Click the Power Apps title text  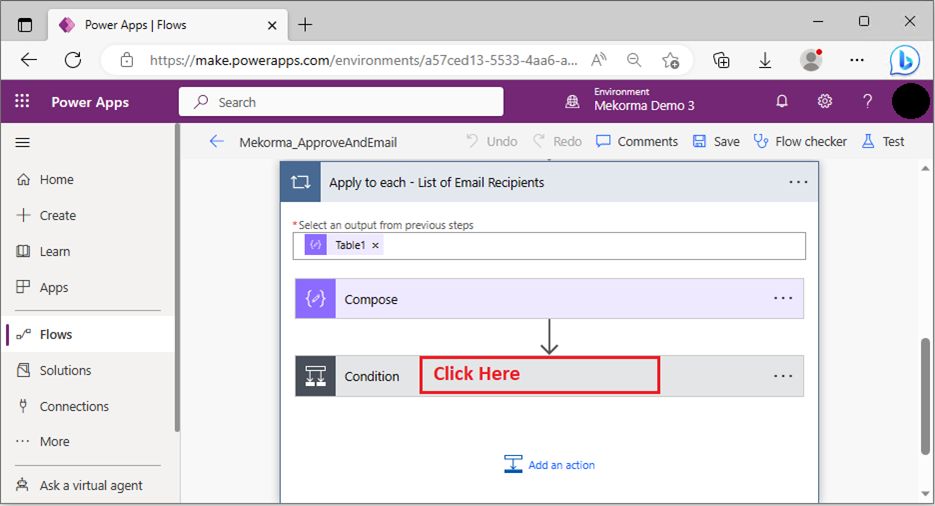[x=90, y=102]
